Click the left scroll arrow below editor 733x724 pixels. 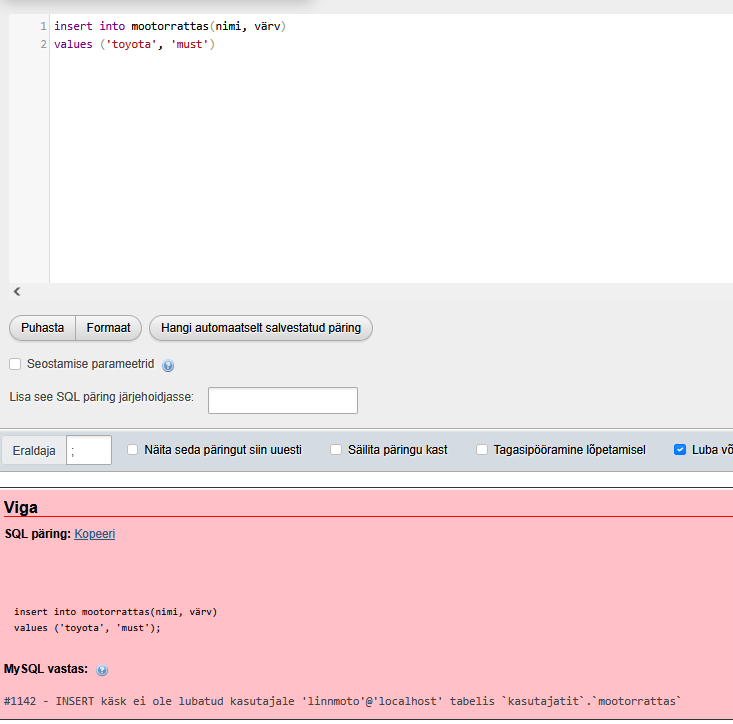(x=17, y=292)
